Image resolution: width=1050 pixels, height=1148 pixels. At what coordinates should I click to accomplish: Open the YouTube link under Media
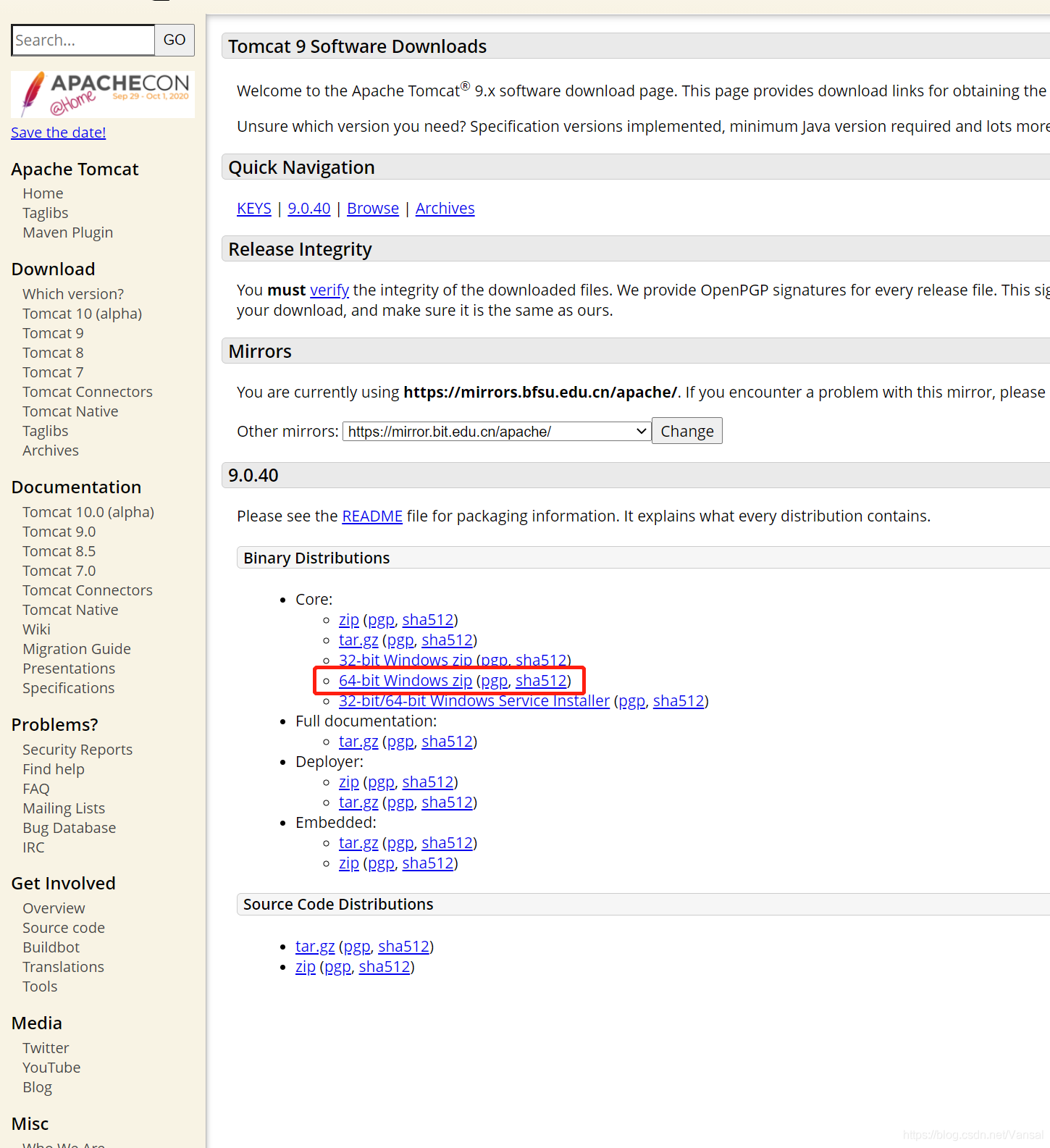(51, 1068)
